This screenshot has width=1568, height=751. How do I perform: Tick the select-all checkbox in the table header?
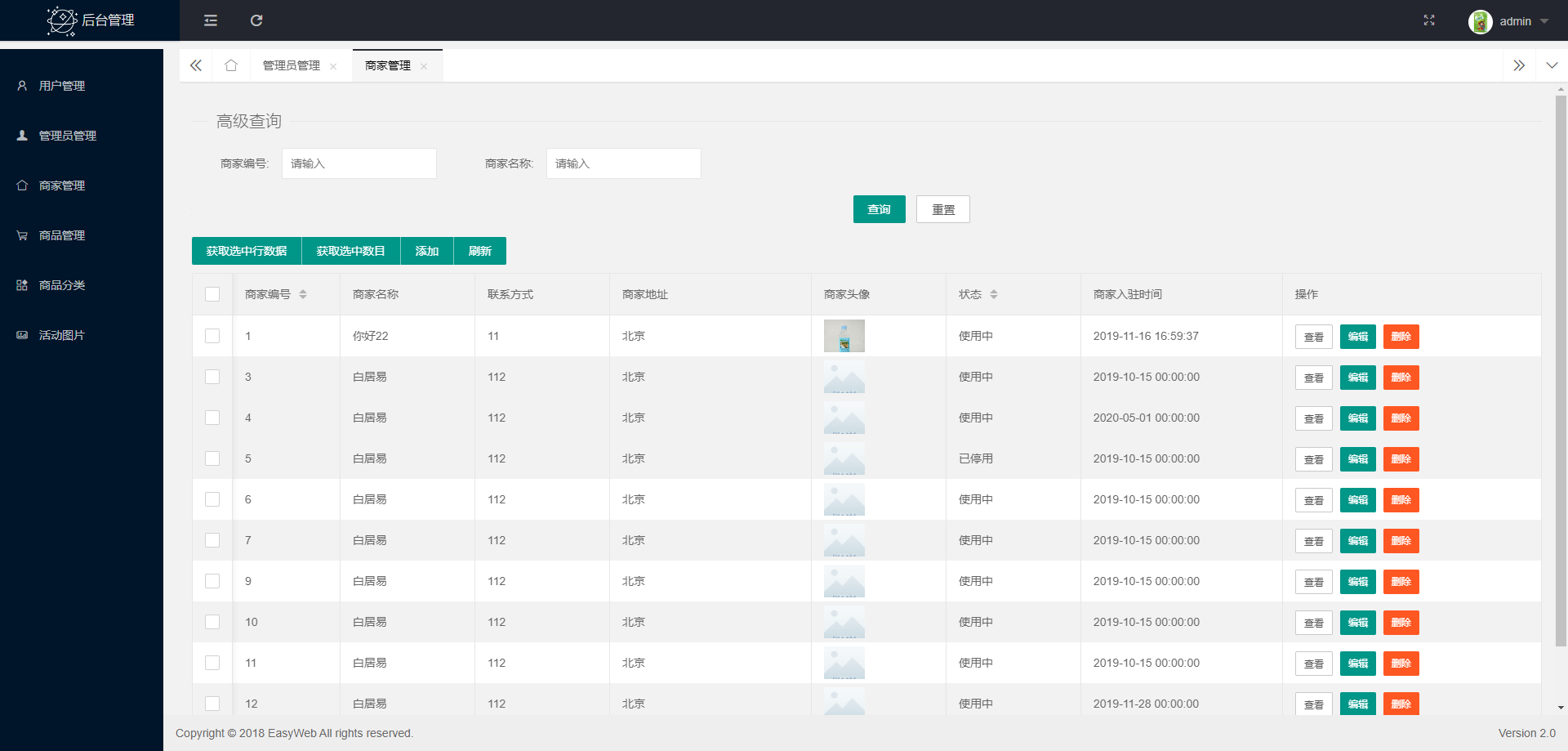click(x=212, y=294)
